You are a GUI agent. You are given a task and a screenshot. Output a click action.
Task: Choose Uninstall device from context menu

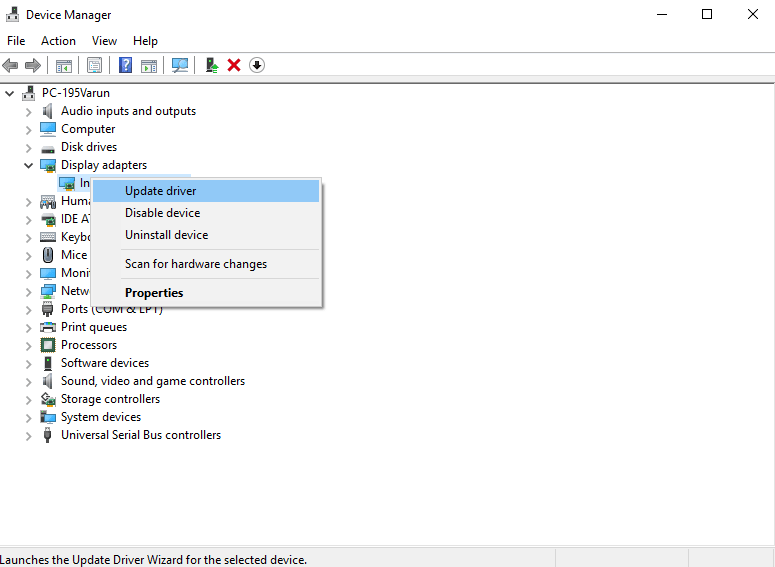tap(206, 235)
